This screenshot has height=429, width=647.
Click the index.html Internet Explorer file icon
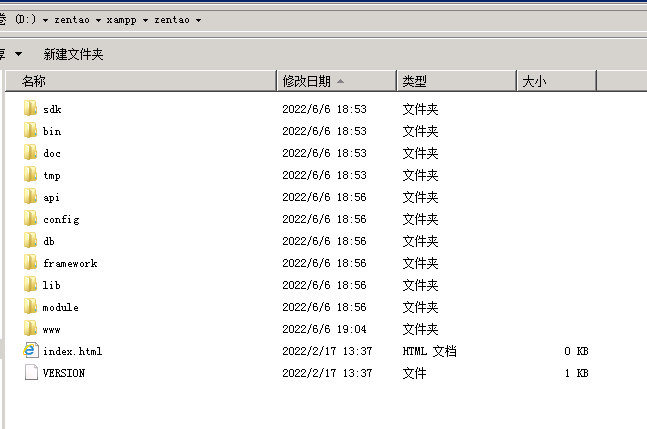pos(31,351)
